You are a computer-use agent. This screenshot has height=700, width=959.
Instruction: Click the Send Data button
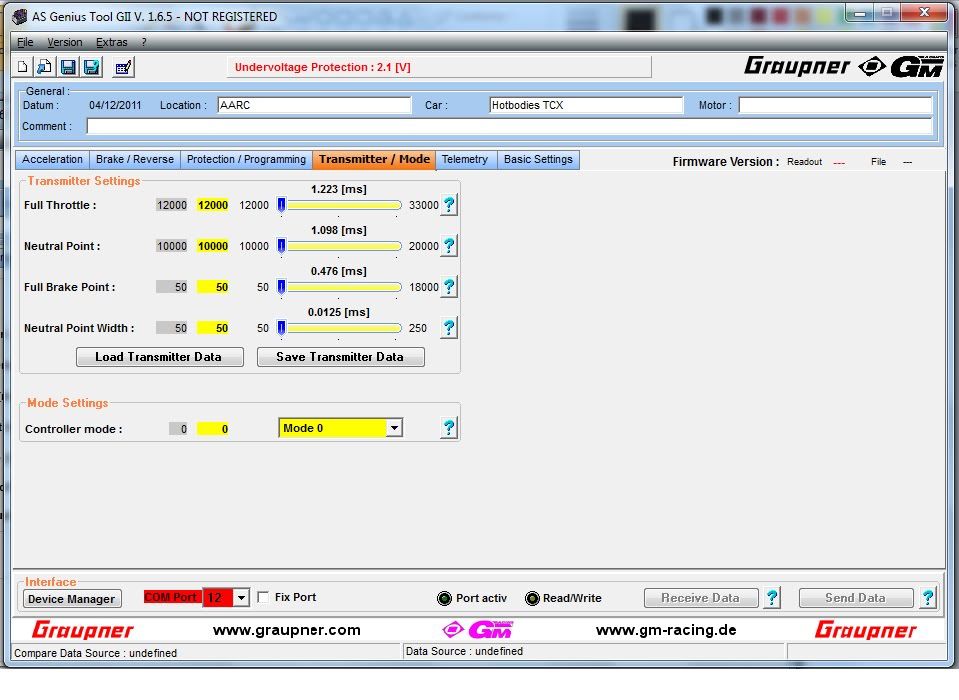856,598
